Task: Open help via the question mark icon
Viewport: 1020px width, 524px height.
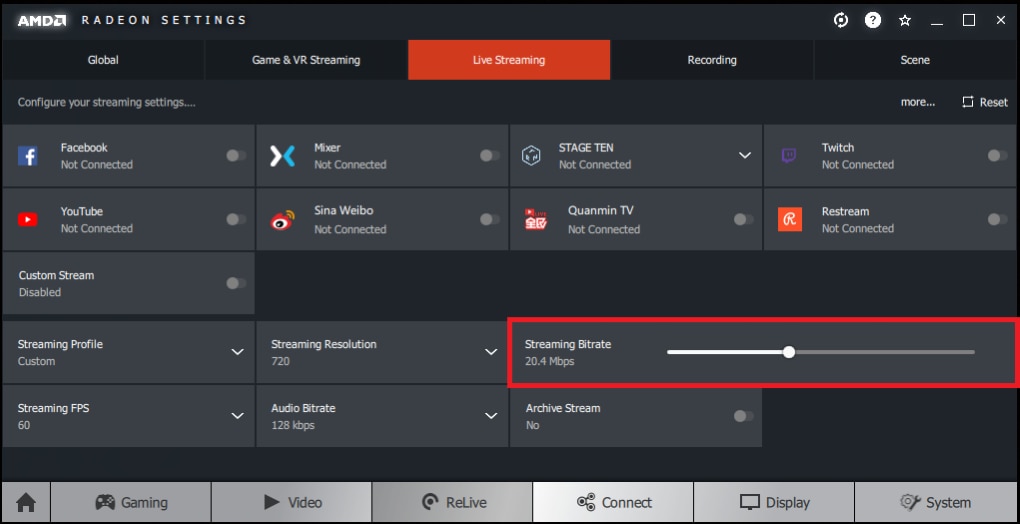Action: click(872, 20)
